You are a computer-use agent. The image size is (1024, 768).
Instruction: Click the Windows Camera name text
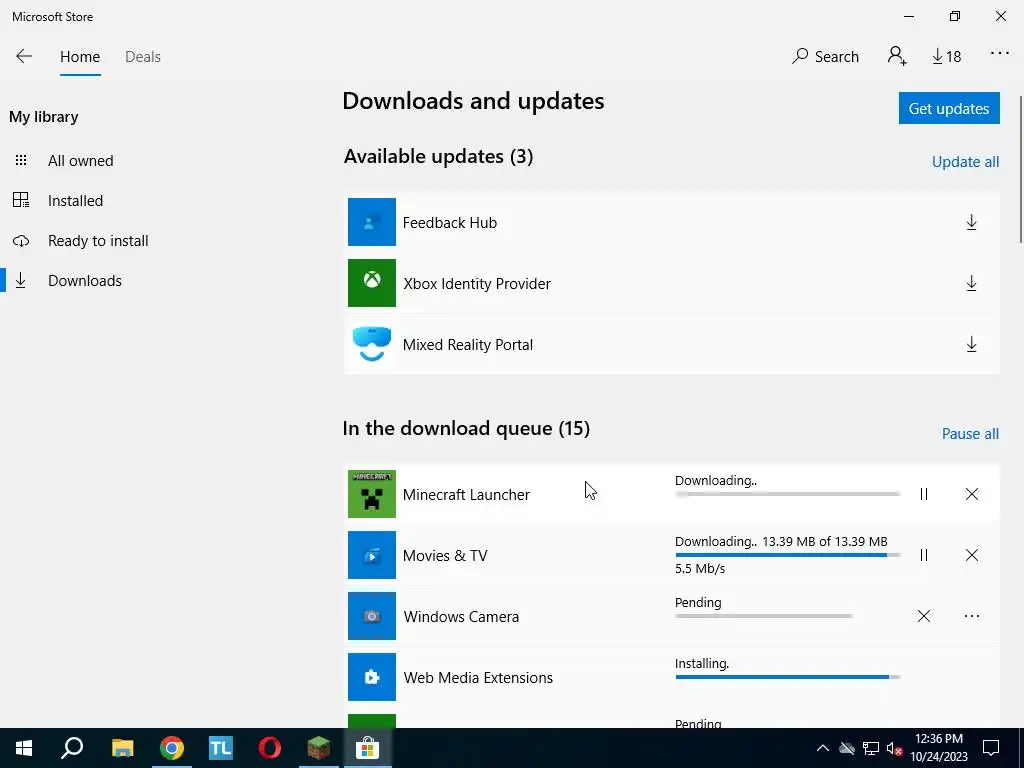[x=461, y=616]
